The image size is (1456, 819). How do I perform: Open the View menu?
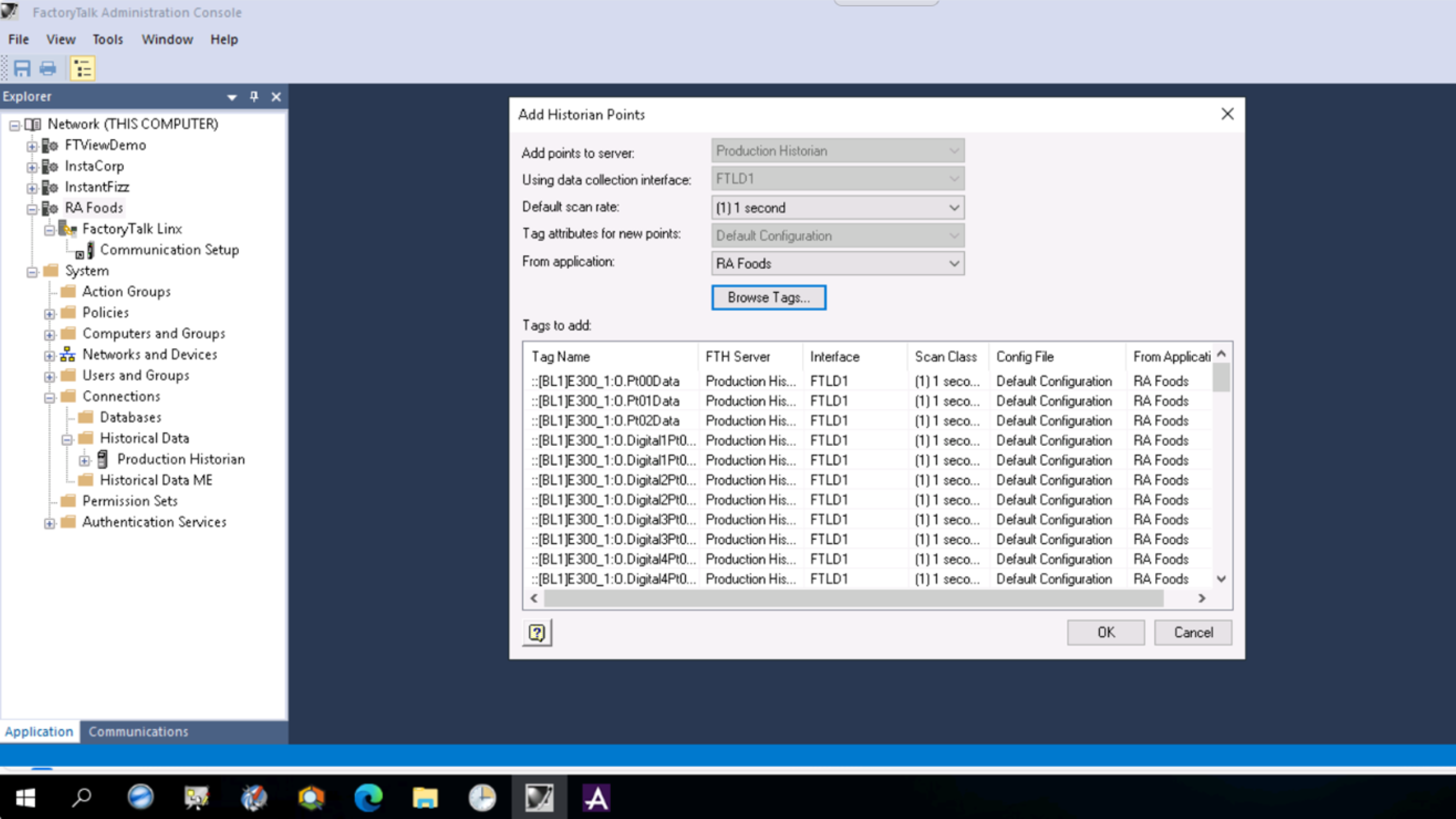(x=61, y=39)
